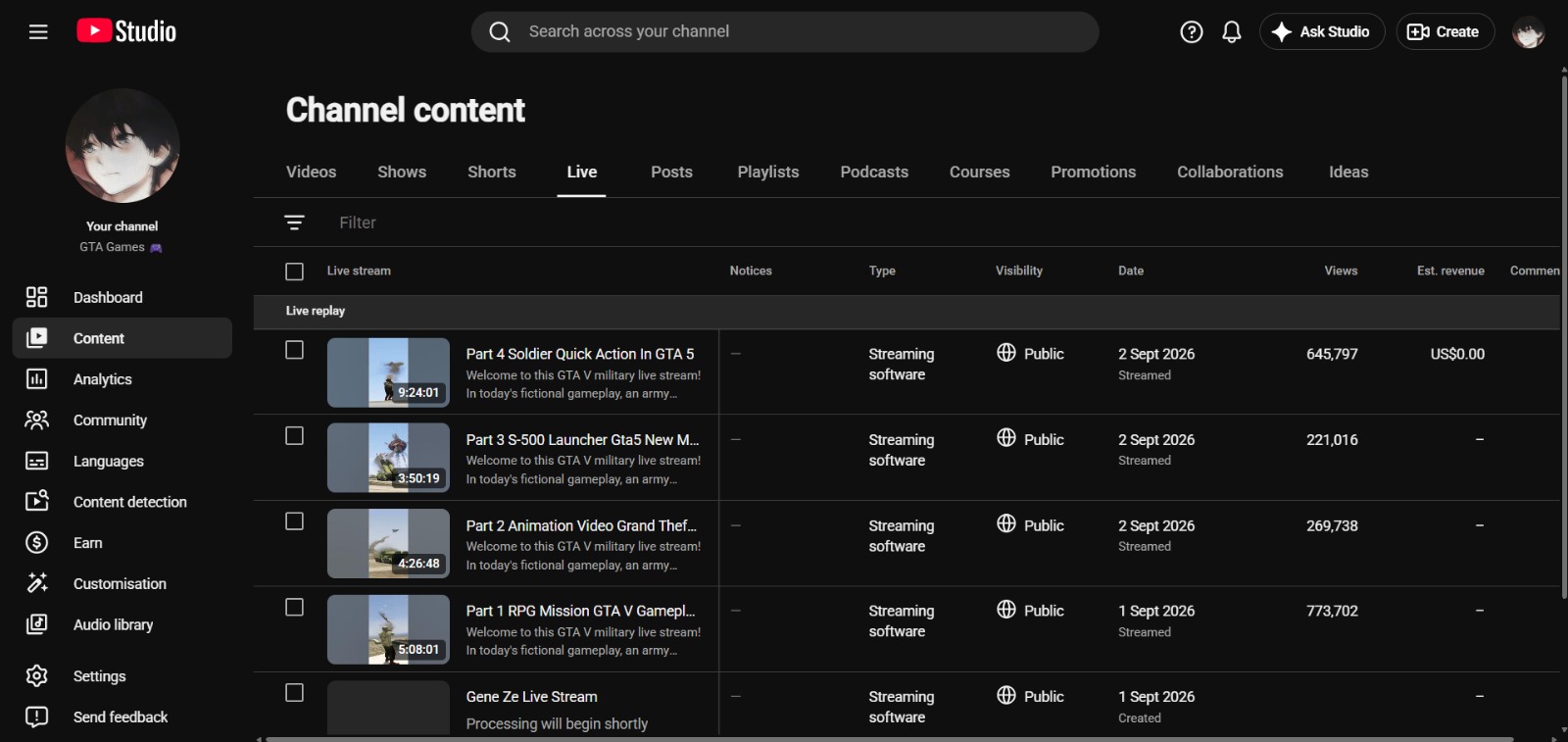The height and width of the screenshot is (742, 1568).
Task: Click the Community icon in sidebar
Action: [36, 420]
